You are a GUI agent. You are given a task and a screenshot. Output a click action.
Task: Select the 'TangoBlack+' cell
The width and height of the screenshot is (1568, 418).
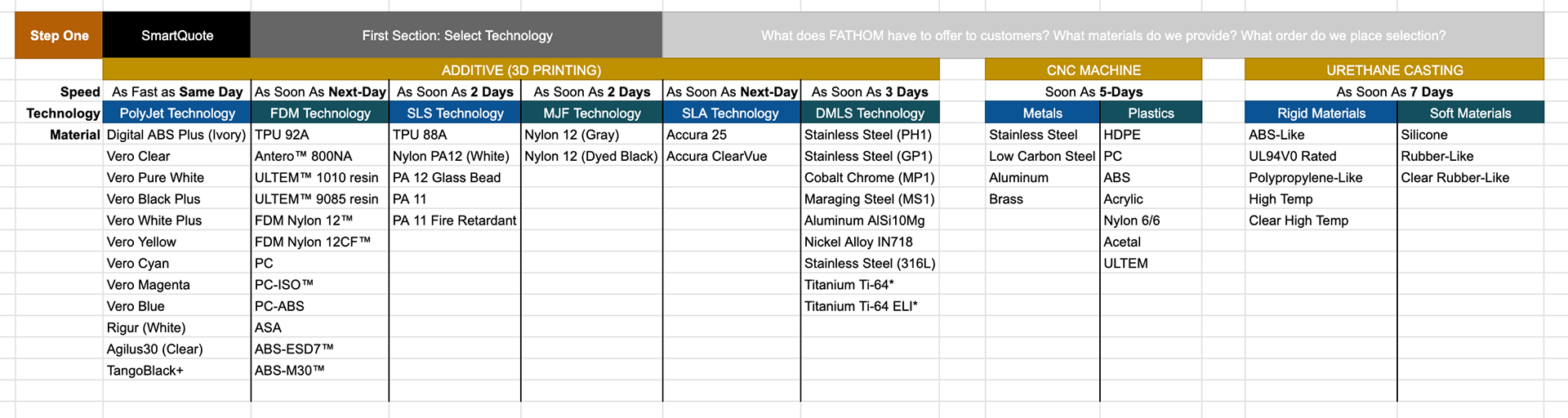[x=177, y=370]
